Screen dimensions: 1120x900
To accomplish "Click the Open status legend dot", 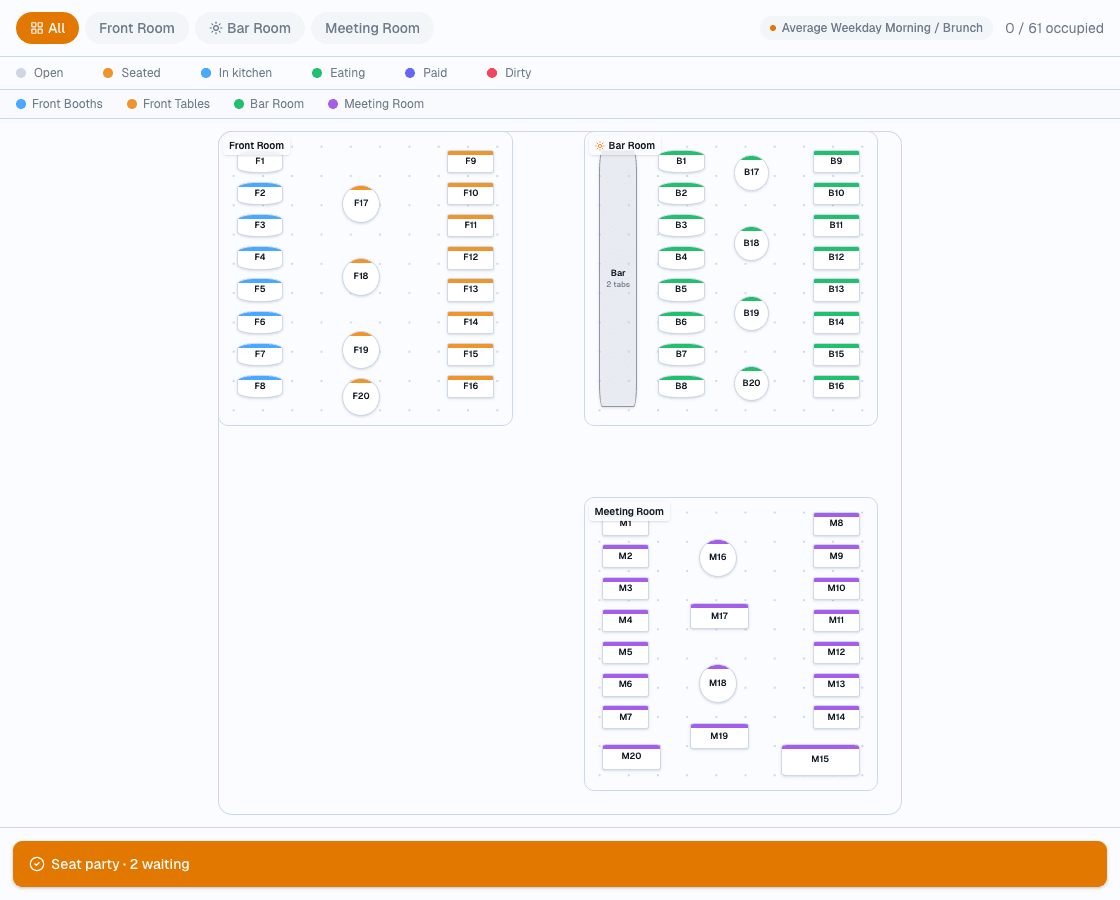I will 21,73.
